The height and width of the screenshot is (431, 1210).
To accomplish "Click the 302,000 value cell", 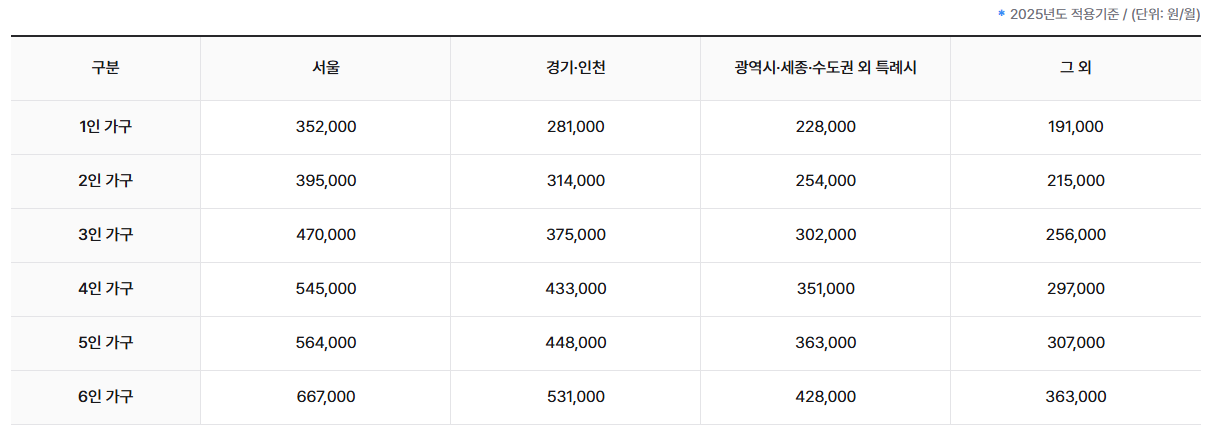I will pyautogui.click(x=825, y=235).
